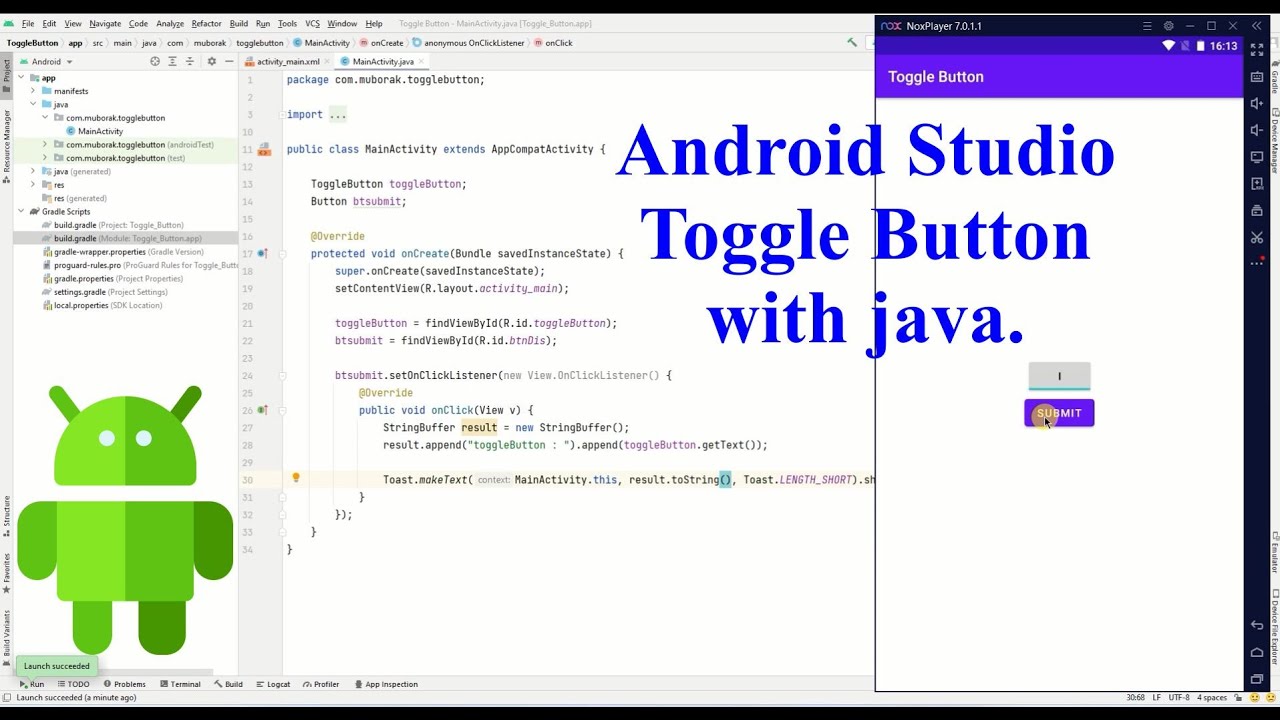
Task: Collapse NoxPlayer sidebar double arrow
Action: point(1257,26)
